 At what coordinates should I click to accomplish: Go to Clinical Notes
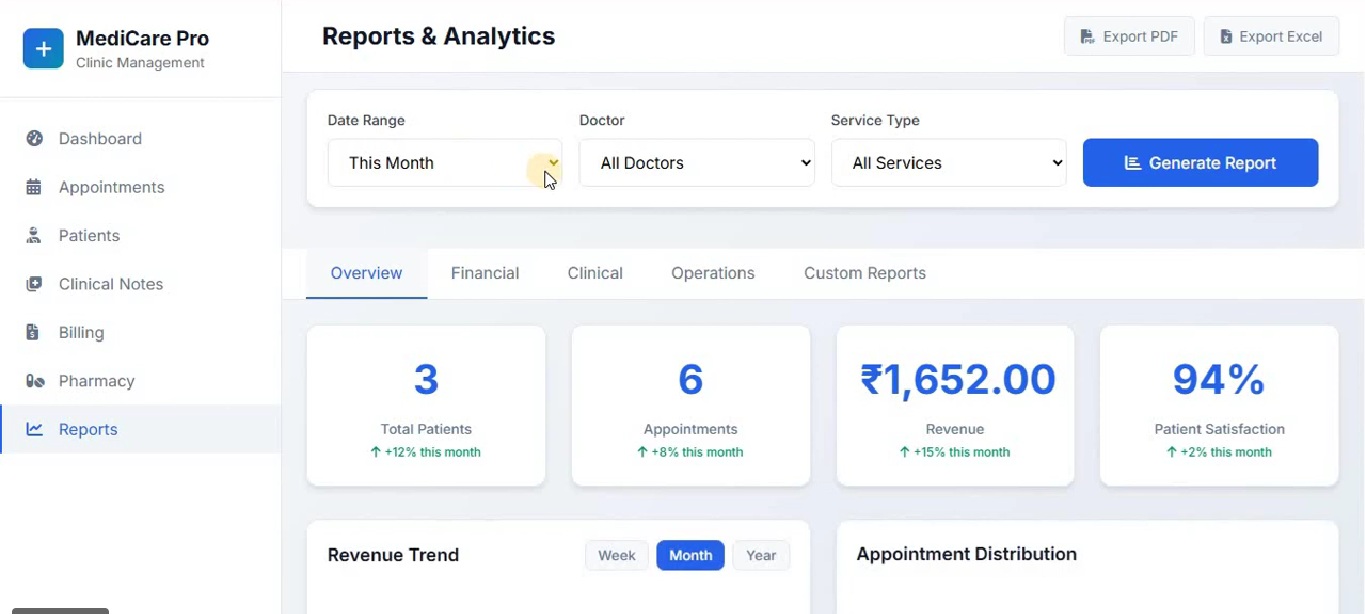point(110,284)
